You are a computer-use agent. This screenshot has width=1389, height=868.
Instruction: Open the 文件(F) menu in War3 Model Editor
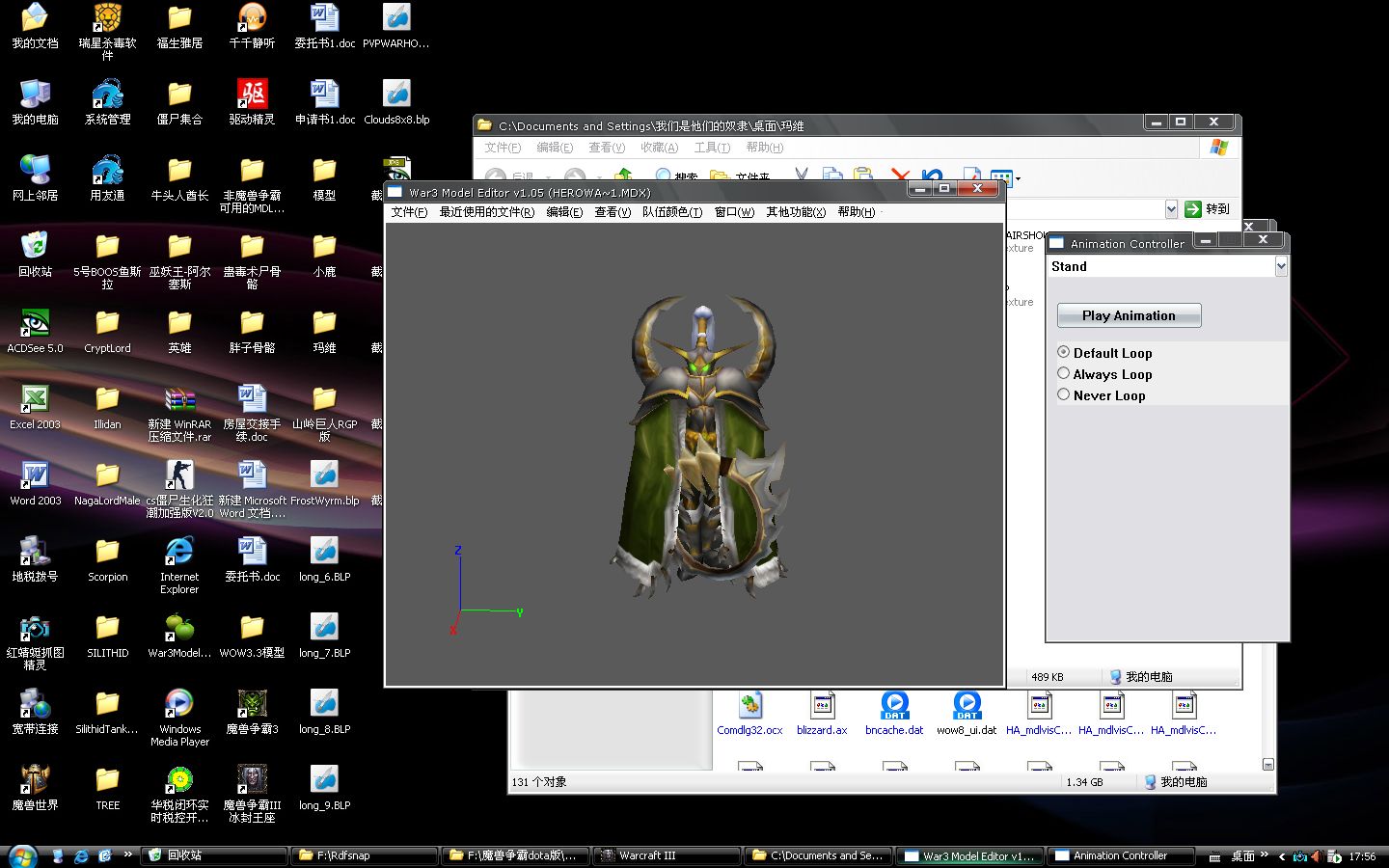click(409, 212)
